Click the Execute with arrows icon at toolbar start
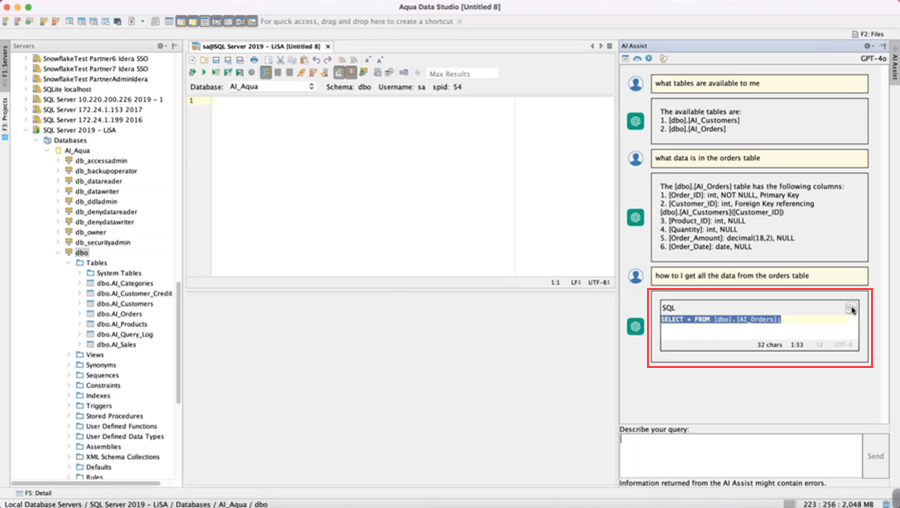Viewport: 900px width, 508px height. (x=192, y=72)
